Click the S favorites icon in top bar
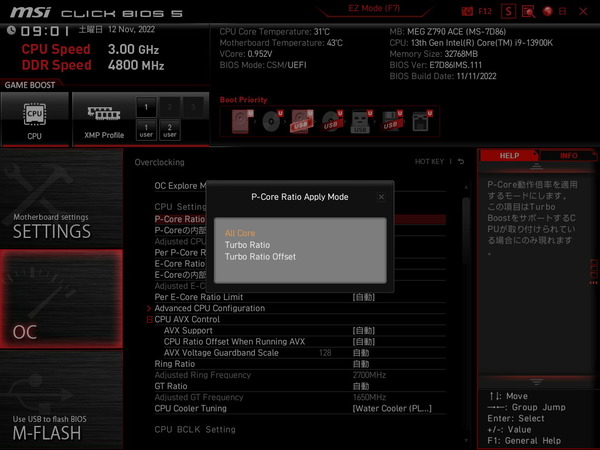Screen dimensions: 600x450 [508, 11]
